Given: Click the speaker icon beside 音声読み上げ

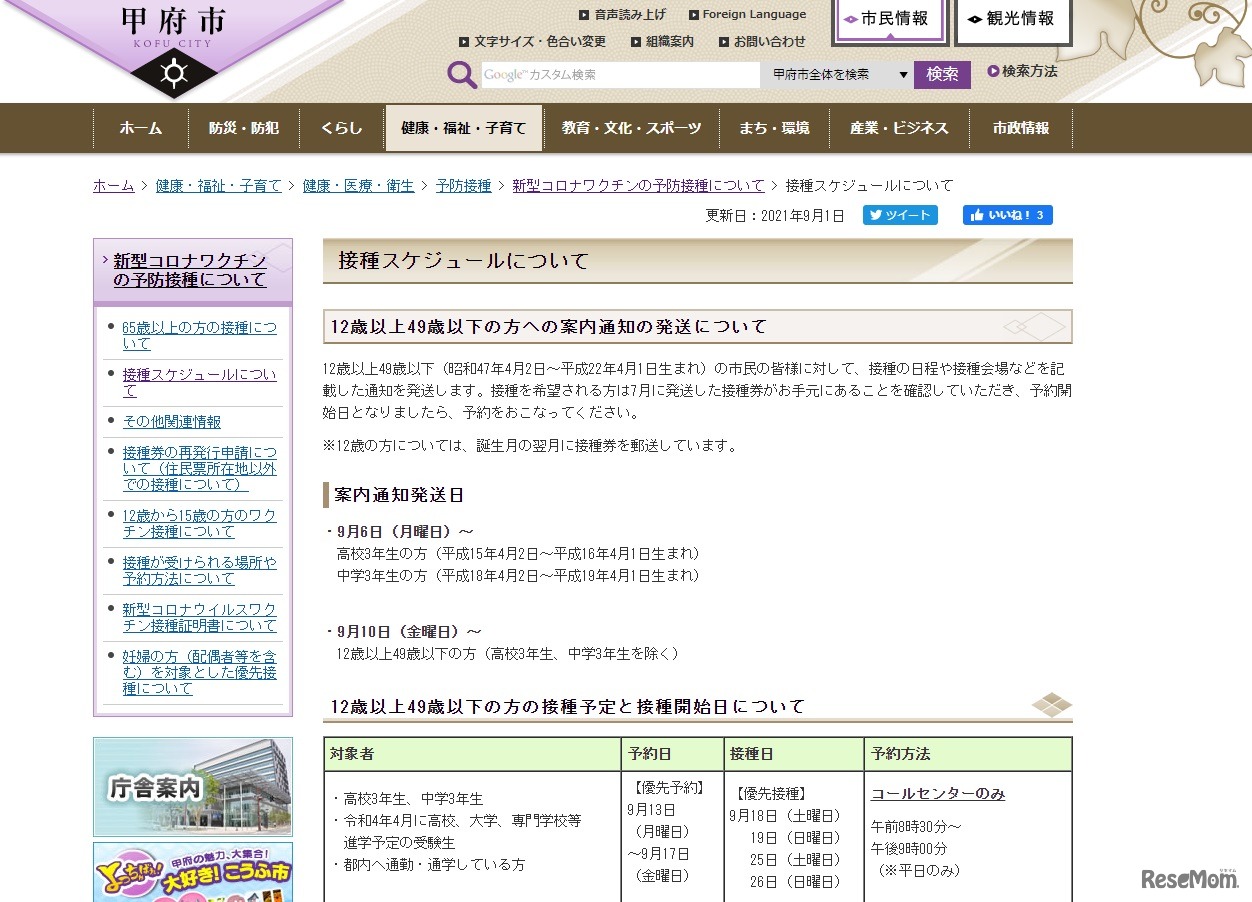Looking at the screenshot, I should coord(585,14).
